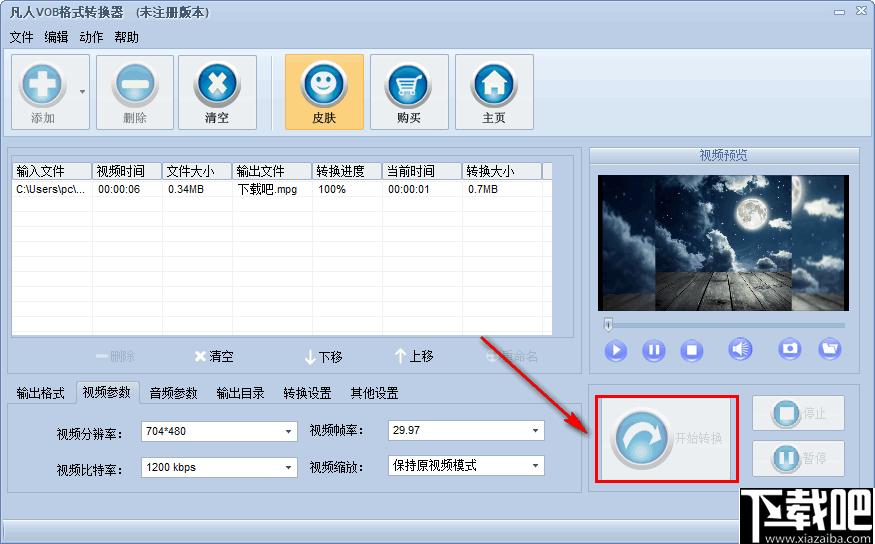Image resolution: width=875 pixels, height=544 pixels.
Task: Click the 删除 toolbar button
Action: click(x=134, y=92)
